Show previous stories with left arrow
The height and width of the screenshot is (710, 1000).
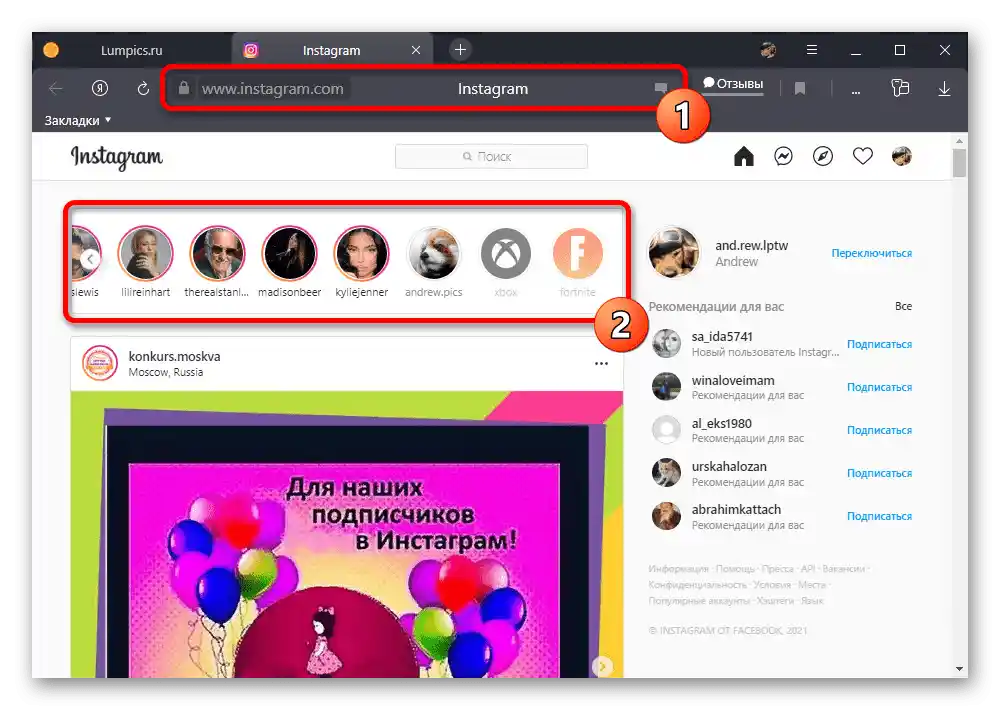pos(91,259)
